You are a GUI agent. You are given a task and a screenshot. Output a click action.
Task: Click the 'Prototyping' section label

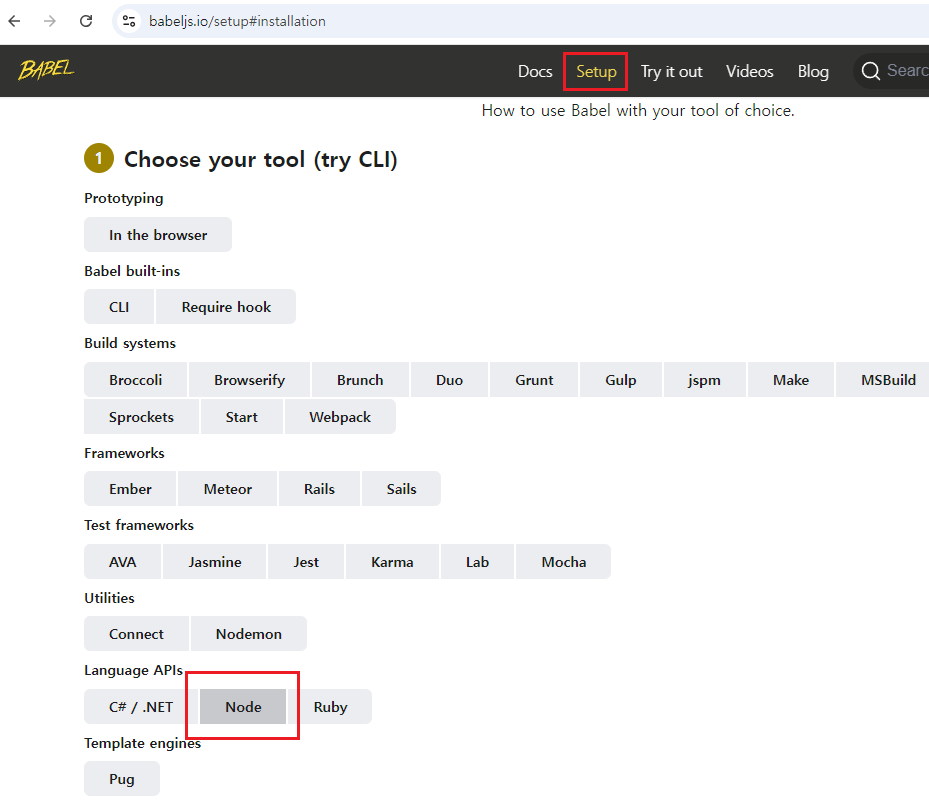(123, 198)
